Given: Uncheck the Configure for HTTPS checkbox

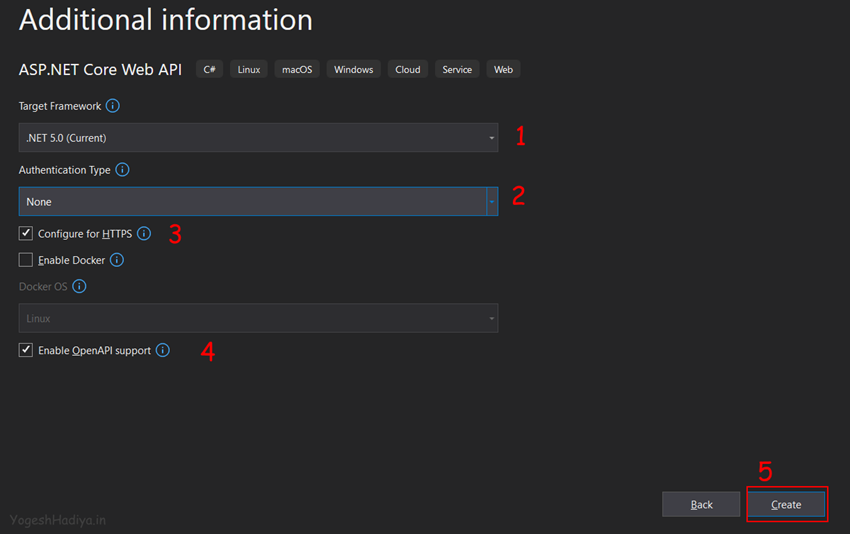Looking at the screenshot, I should (26, 234).
